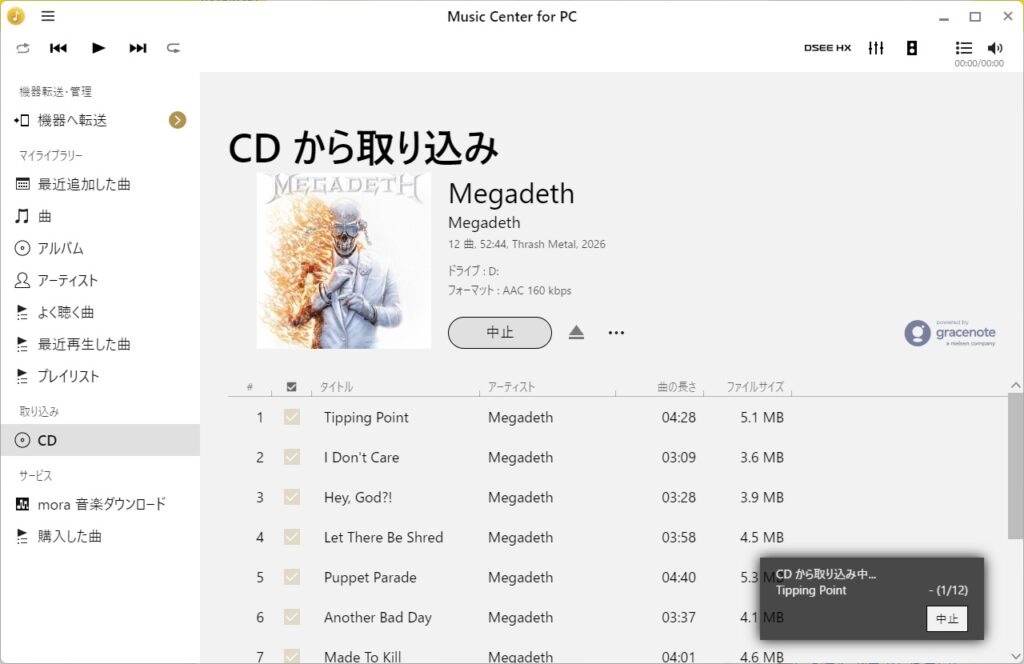
Task: Uncheck the Tipping Point track checkbox
Action: [x=292, y=417]
